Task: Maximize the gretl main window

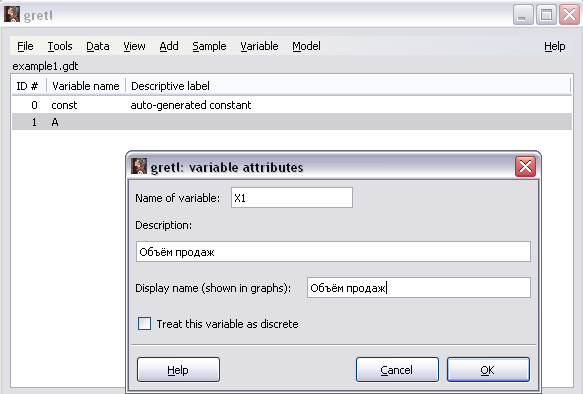Action: click(x=546, y=15)
